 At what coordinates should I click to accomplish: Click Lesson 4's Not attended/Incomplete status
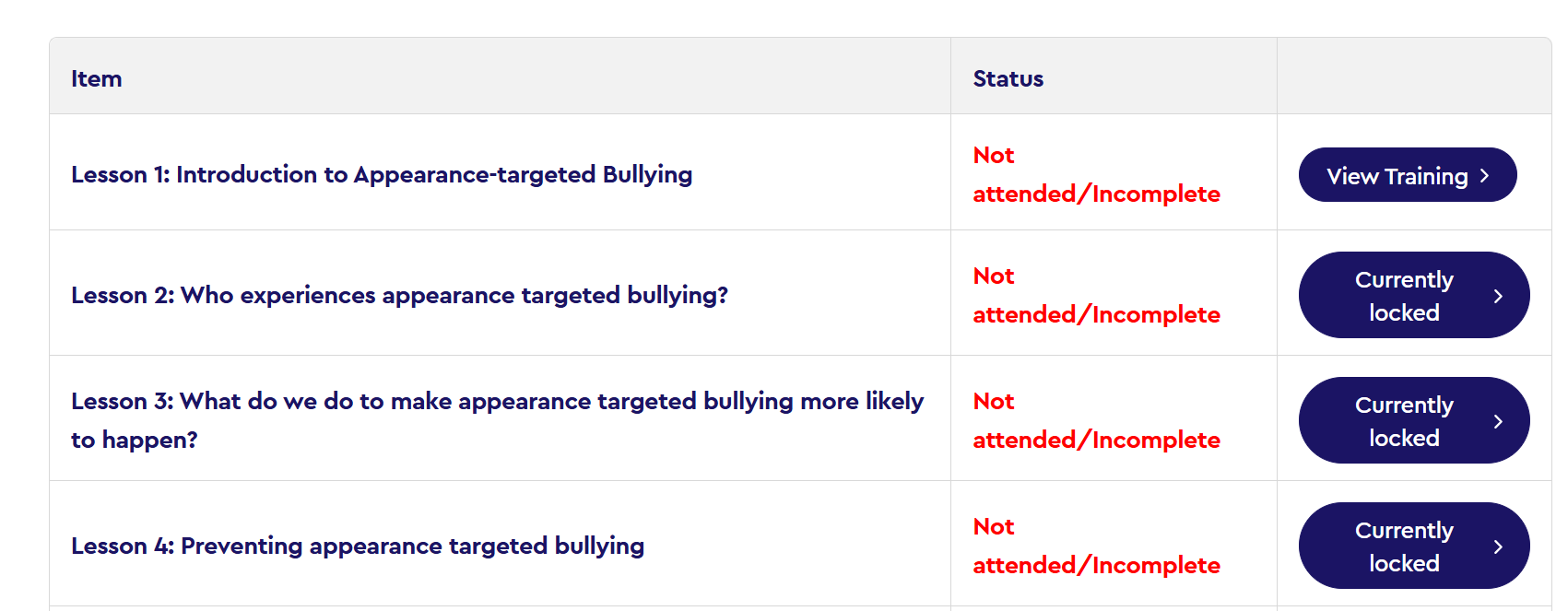tap(1096, 546)
